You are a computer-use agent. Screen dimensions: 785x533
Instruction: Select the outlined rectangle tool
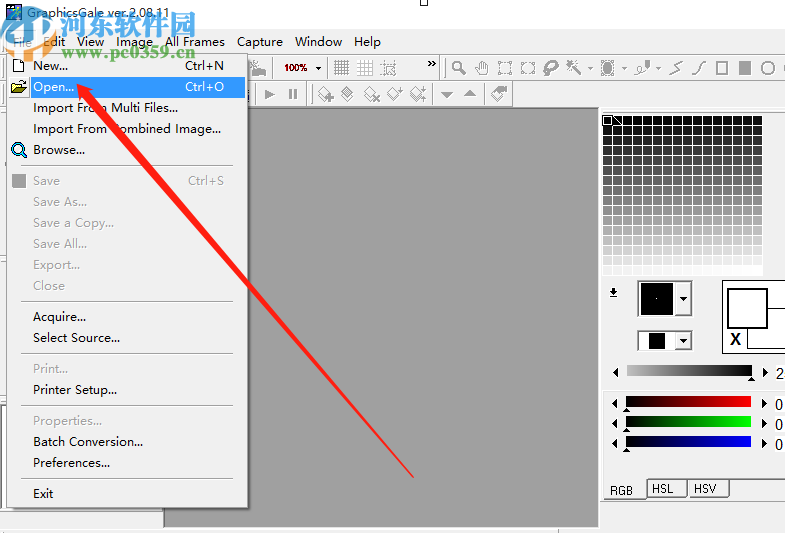(722, 68)
